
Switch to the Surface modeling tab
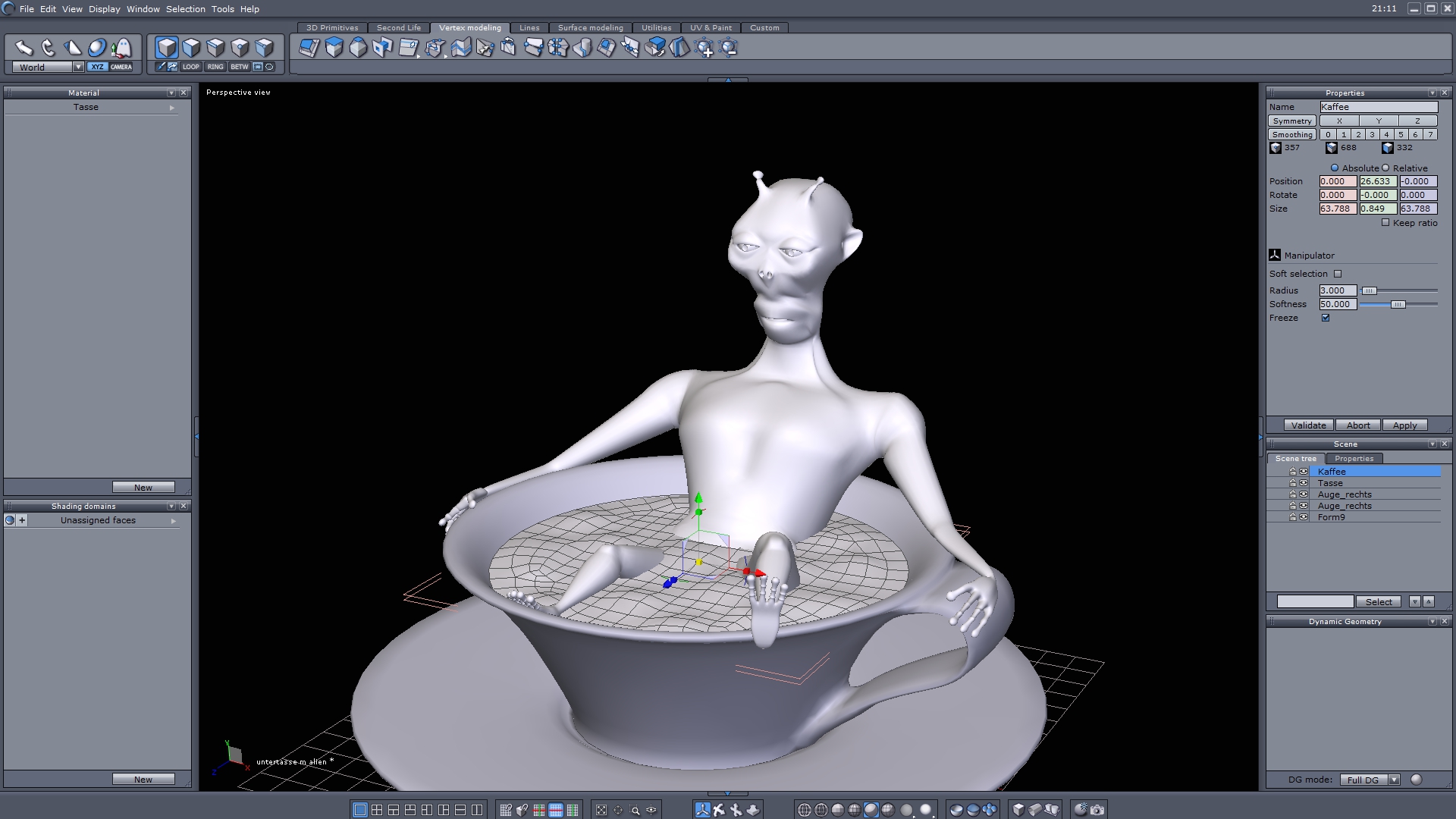pos(590,27)
